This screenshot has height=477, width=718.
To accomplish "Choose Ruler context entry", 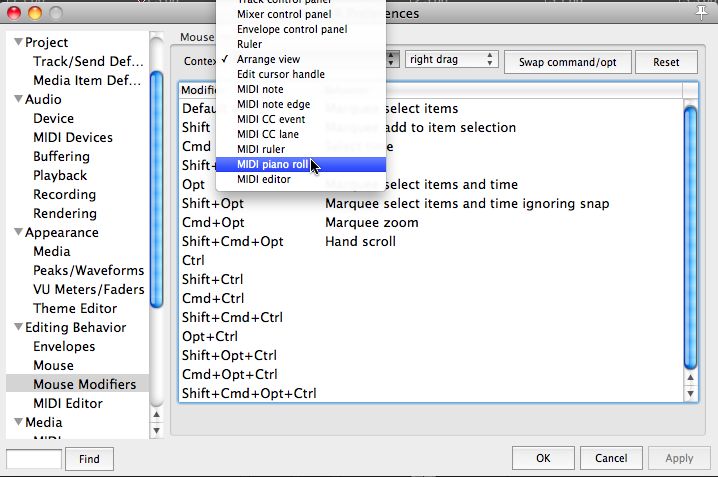I will pos(300,44).
